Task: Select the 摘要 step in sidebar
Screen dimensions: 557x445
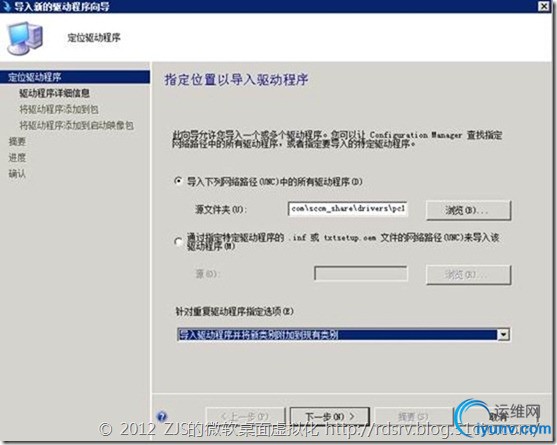Action: pos(17,141)
